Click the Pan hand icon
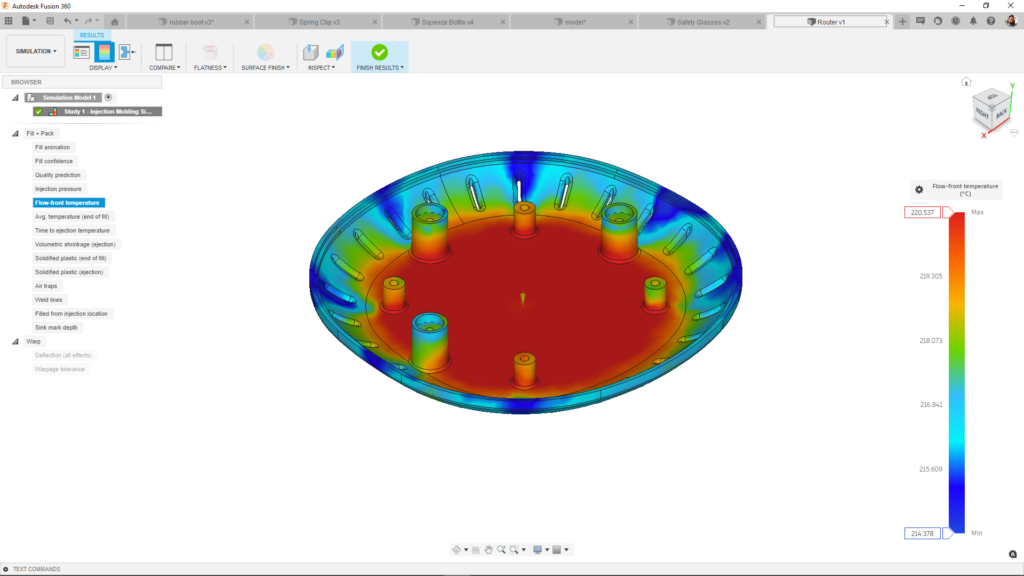The height and width of the screenshot is (576, 1024). tap(488, 550)
